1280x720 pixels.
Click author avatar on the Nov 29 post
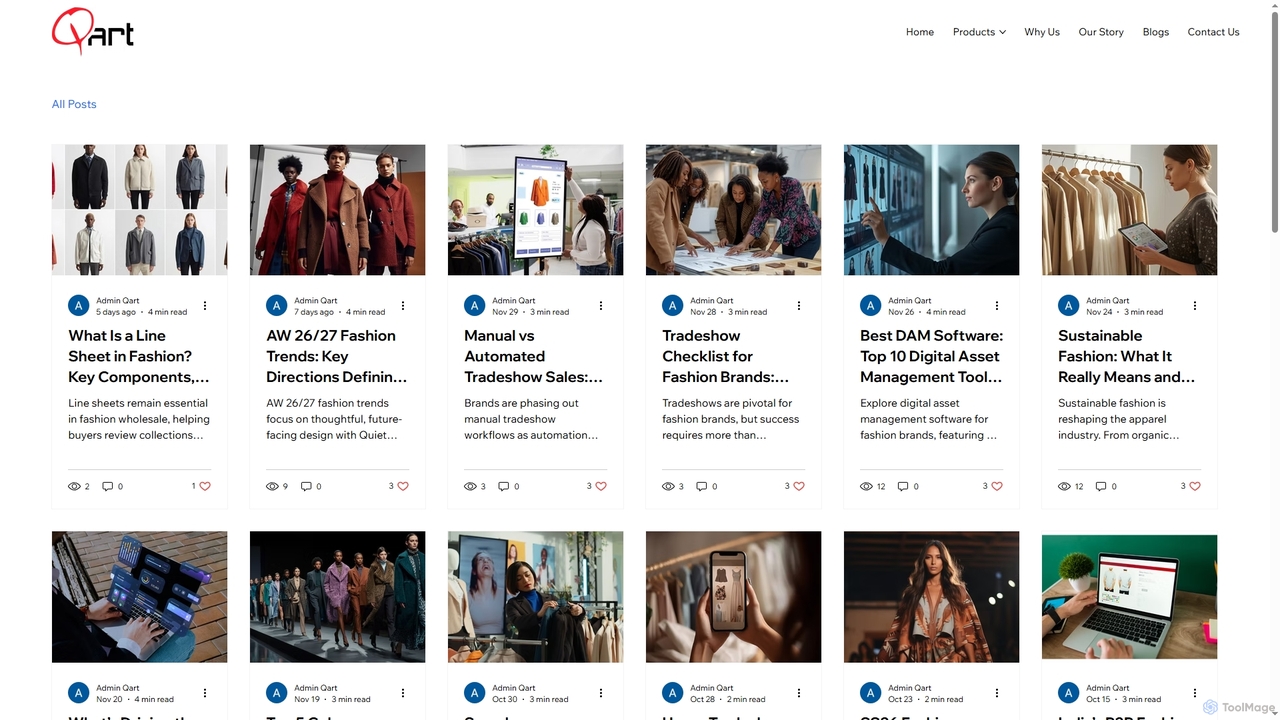475,306
